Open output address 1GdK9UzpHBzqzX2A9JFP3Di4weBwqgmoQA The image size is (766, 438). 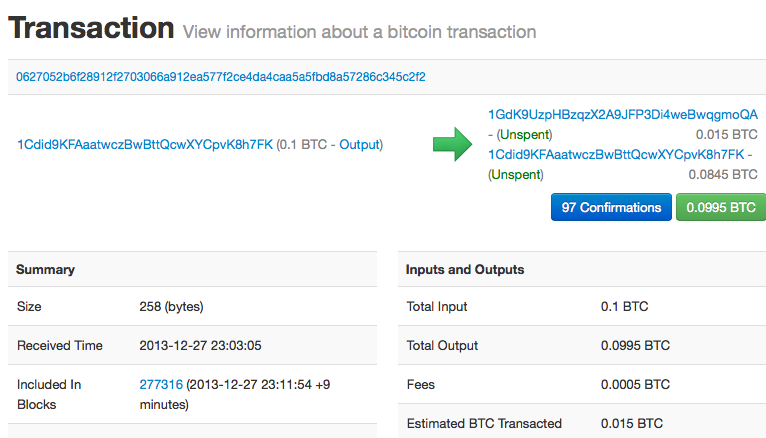(622, 115)
